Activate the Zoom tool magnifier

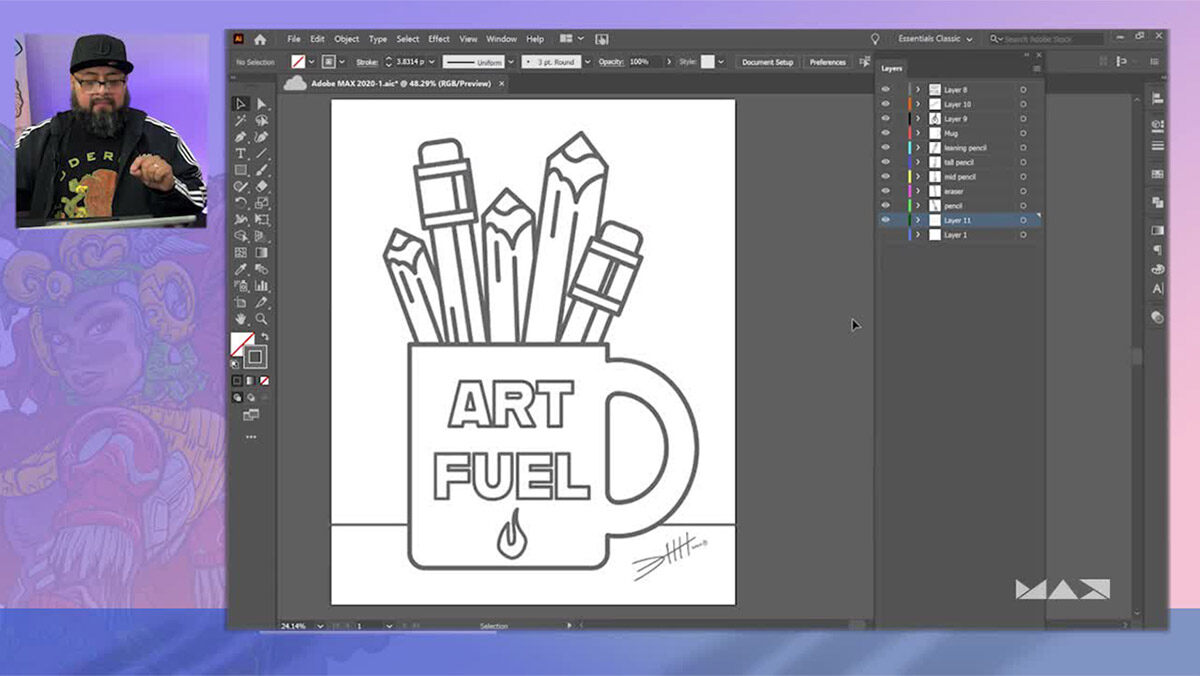tap(261, 319)
